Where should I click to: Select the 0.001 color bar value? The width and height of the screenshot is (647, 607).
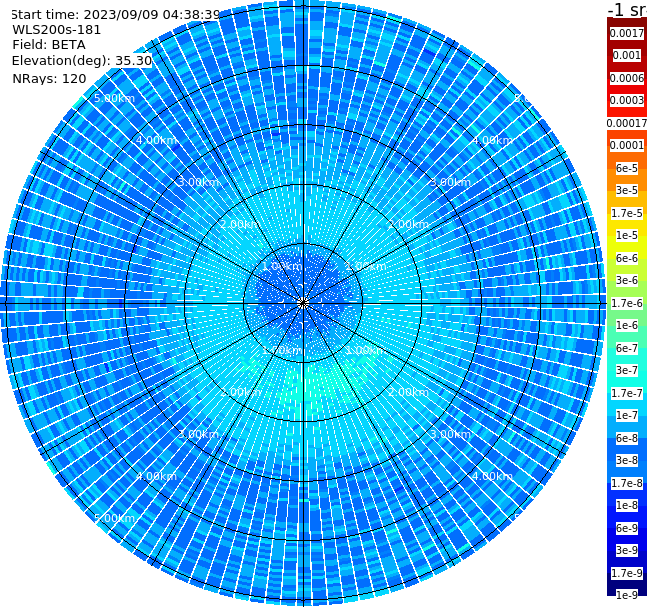[627, 55]
